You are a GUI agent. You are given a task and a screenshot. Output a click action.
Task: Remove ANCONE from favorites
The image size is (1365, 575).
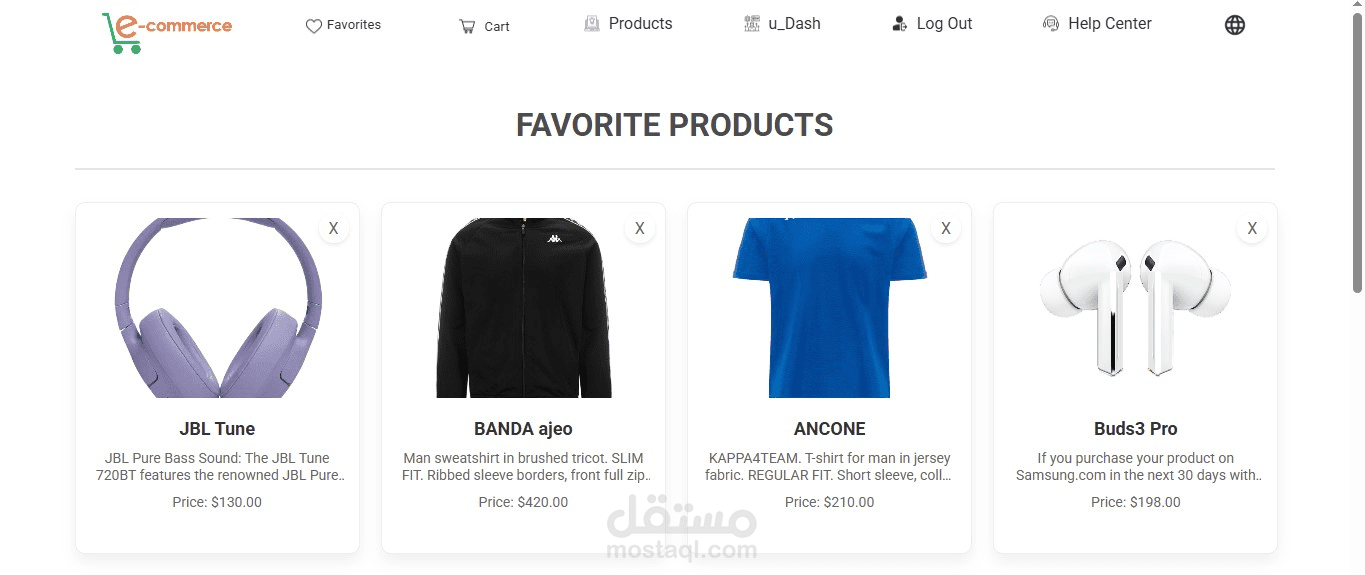[945, 229]
